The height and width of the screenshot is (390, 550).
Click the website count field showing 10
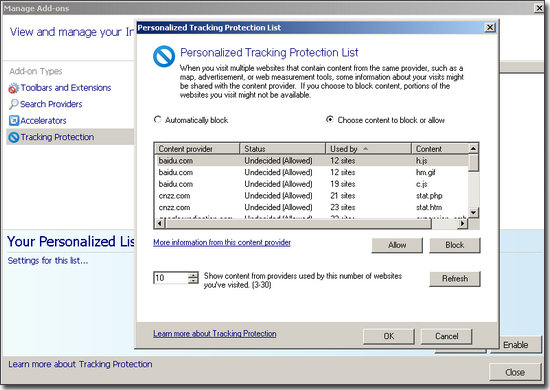click(x=171, y=278)
